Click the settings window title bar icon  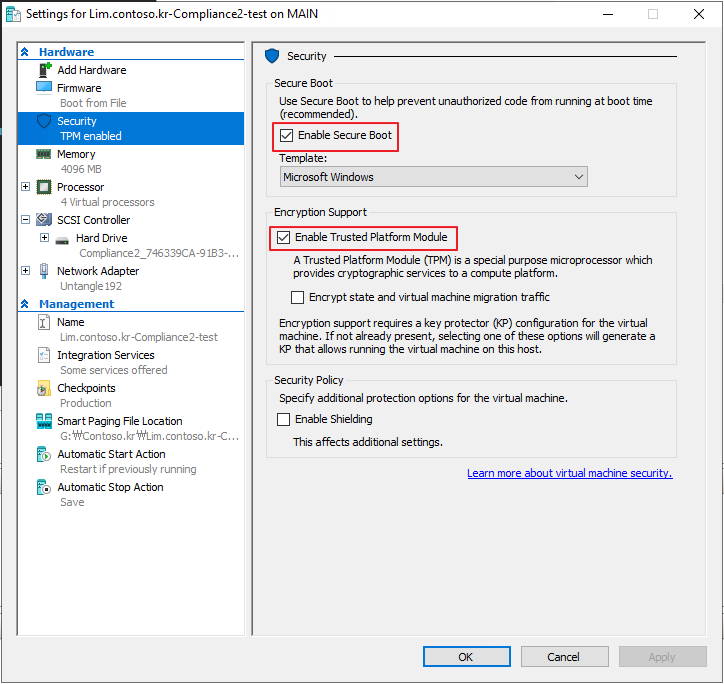tap(13, 14)
